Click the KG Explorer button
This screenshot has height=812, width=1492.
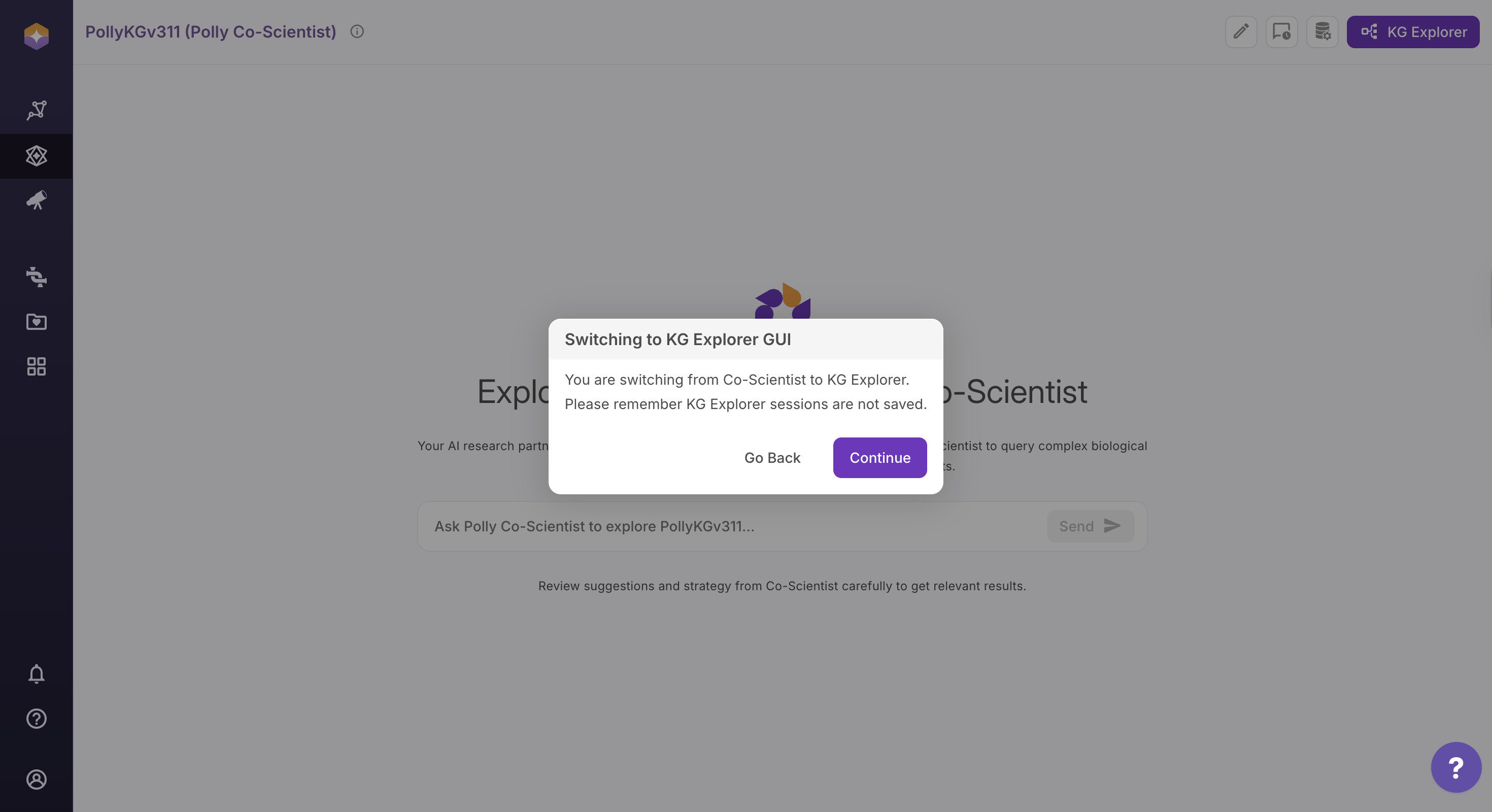1413,31
